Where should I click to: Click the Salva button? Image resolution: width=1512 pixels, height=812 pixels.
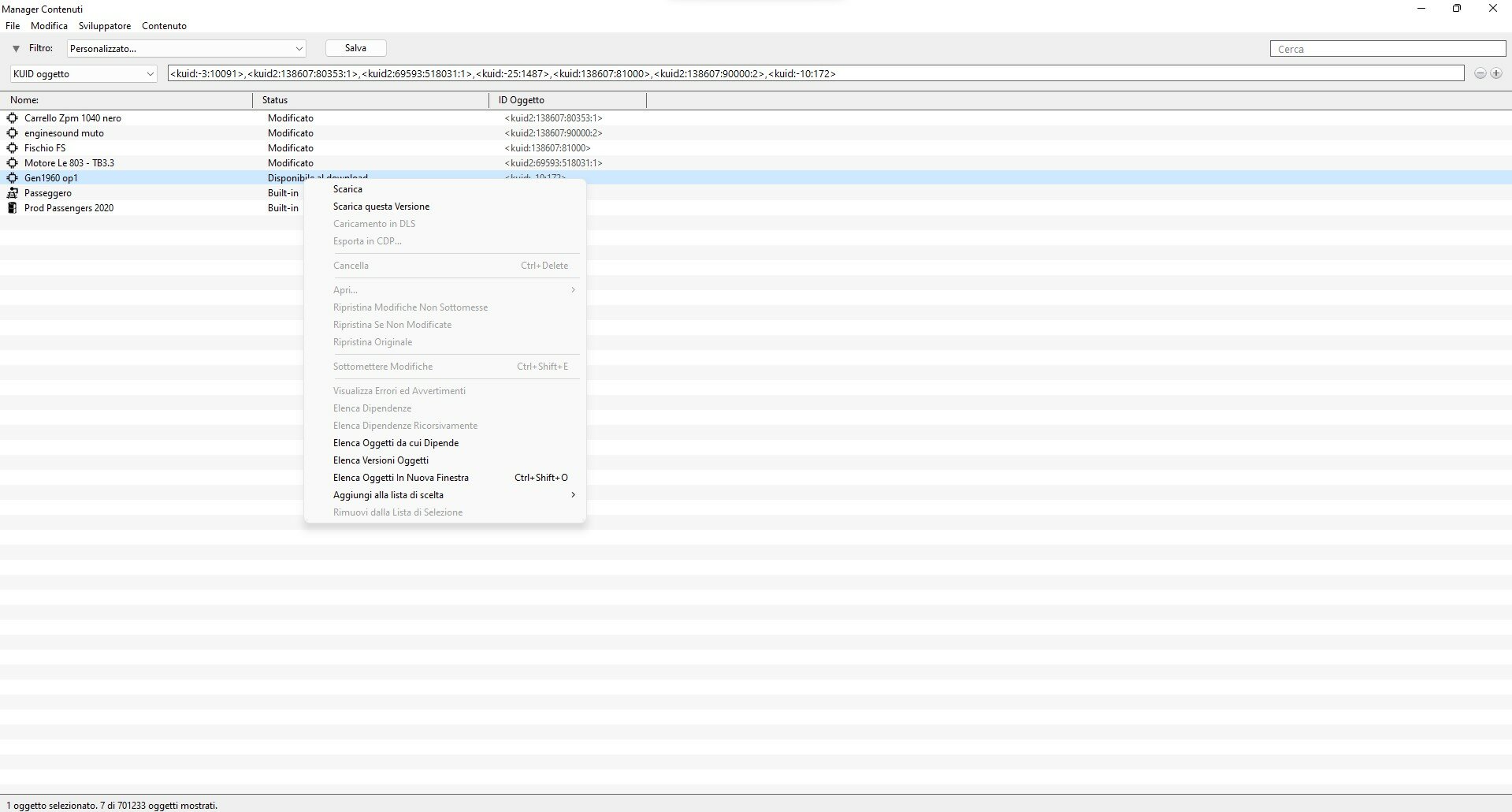356,48
